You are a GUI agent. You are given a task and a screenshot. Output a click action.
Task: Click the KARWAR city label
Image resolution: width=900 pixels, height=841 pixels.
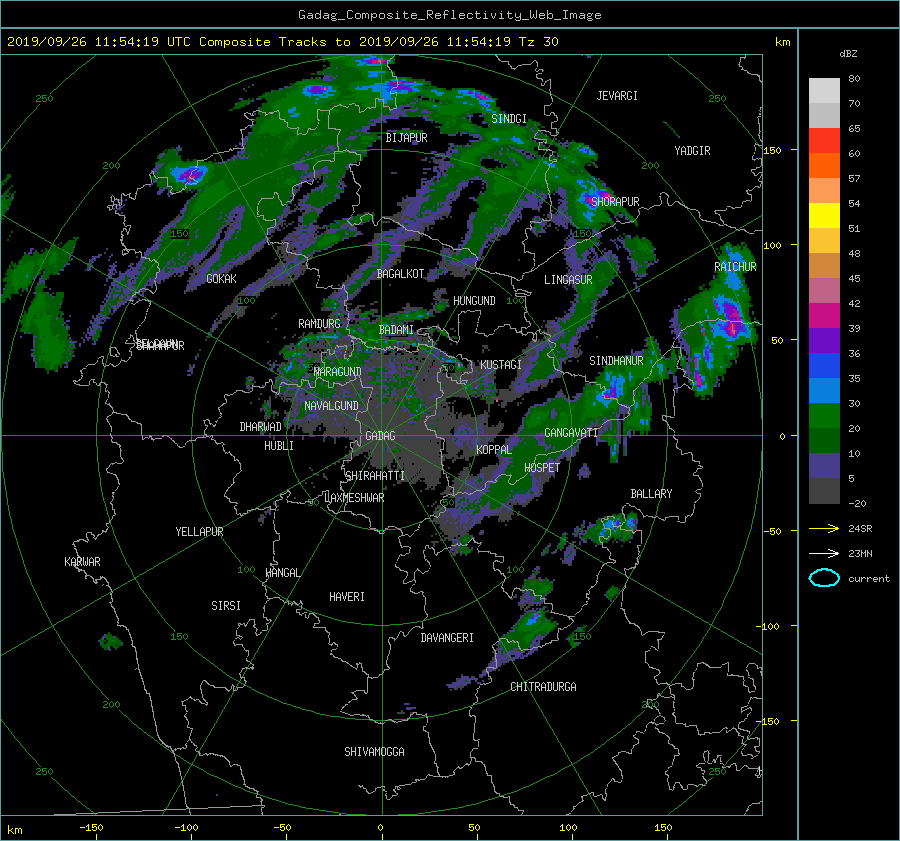pyautogui.click(x=82, y=562)
